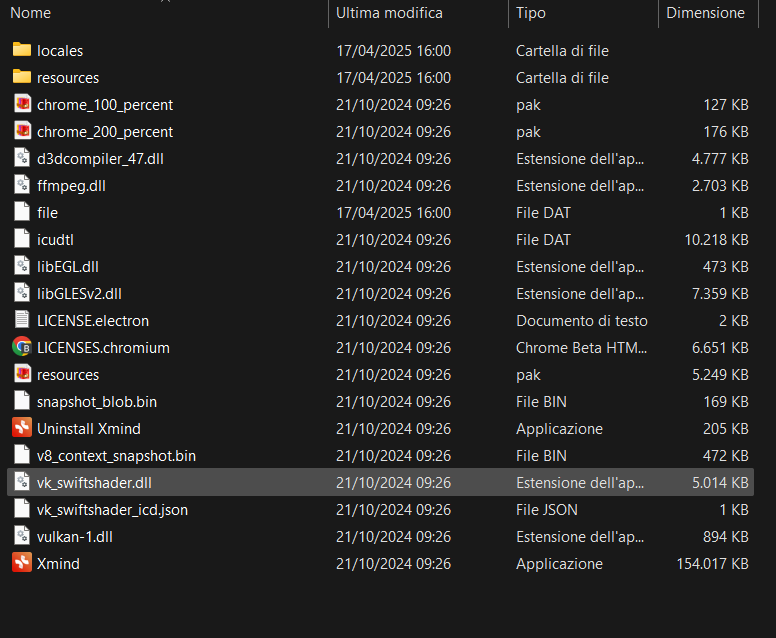Click the vulkan-1.dll file icon

(22, 536)
